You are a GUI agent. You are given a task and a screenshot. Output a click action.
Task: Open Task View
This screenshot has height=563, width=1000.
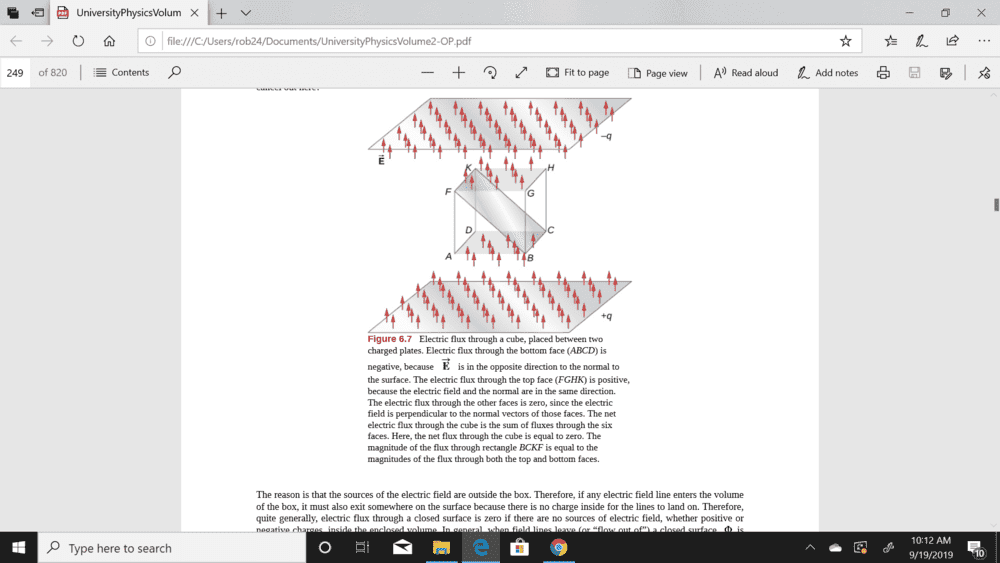pyautogui.click(x=362, y=548)
